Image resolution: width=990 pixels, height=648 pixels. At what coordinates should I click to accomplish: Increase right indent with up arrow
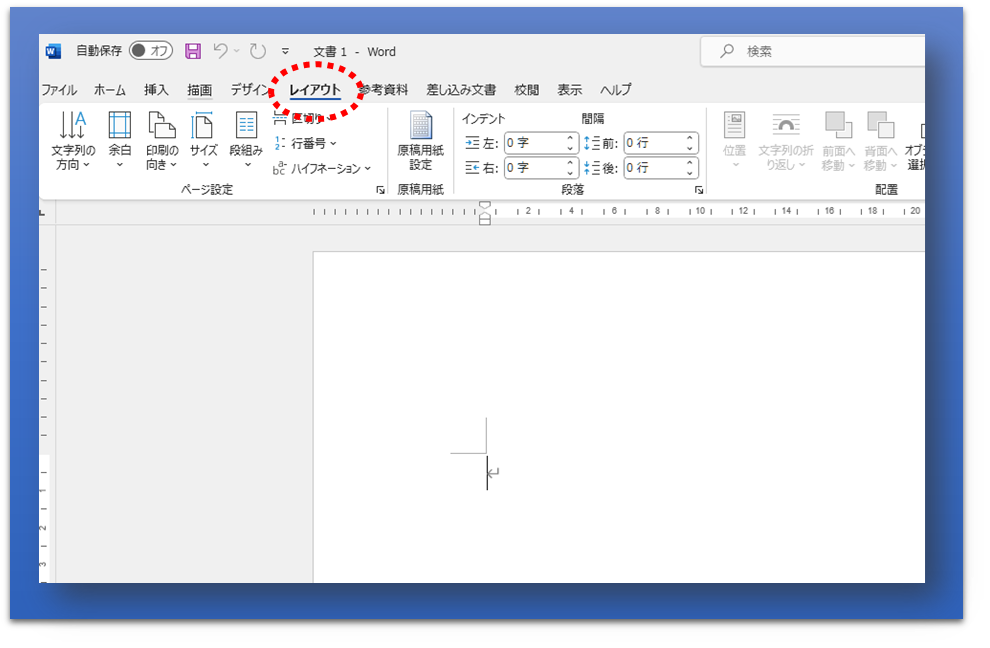pyautogui.click(x=570, y=163)
